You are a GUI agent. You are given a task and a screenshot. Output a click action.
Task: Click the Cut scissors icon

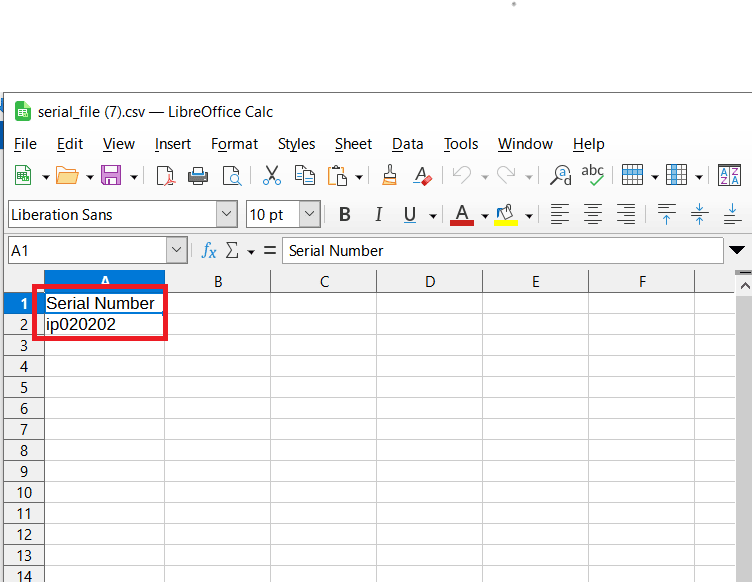(x=271, y=175)
